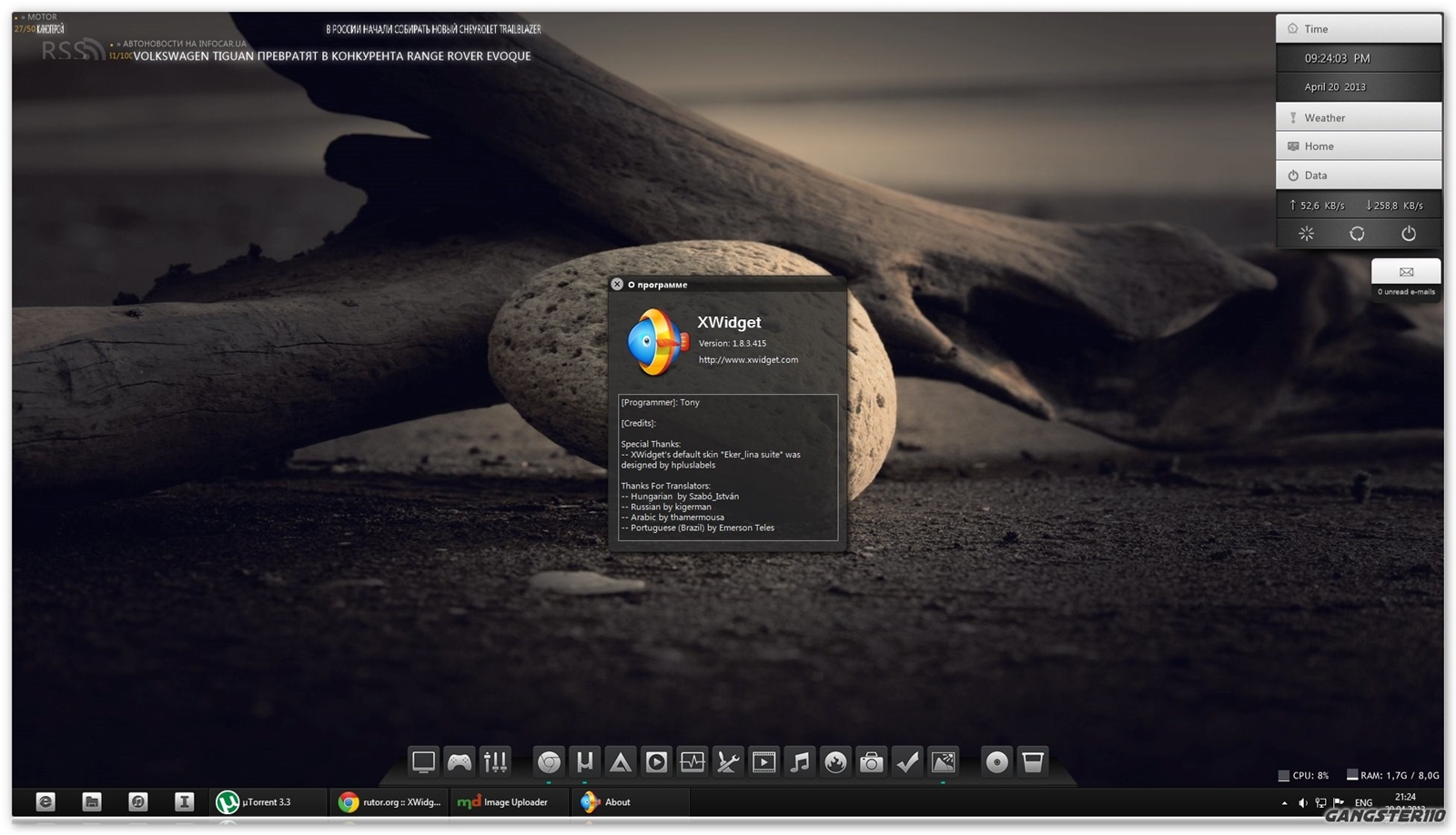Open Internet Explorer from the taskbar

click(45, 801)
